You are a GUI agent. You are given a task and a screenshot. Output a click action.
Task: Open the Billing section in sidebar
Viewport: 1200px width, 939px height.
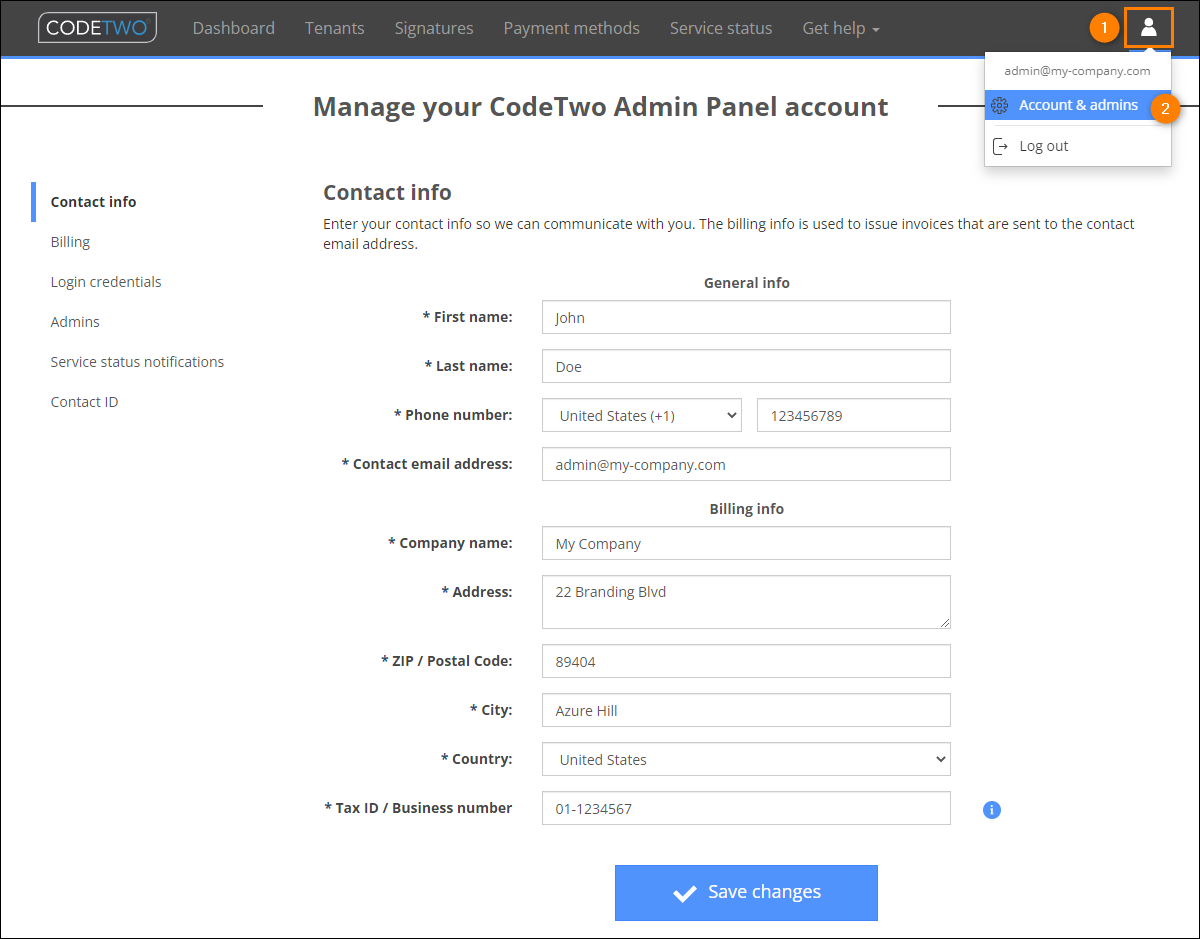pos(70,241)
